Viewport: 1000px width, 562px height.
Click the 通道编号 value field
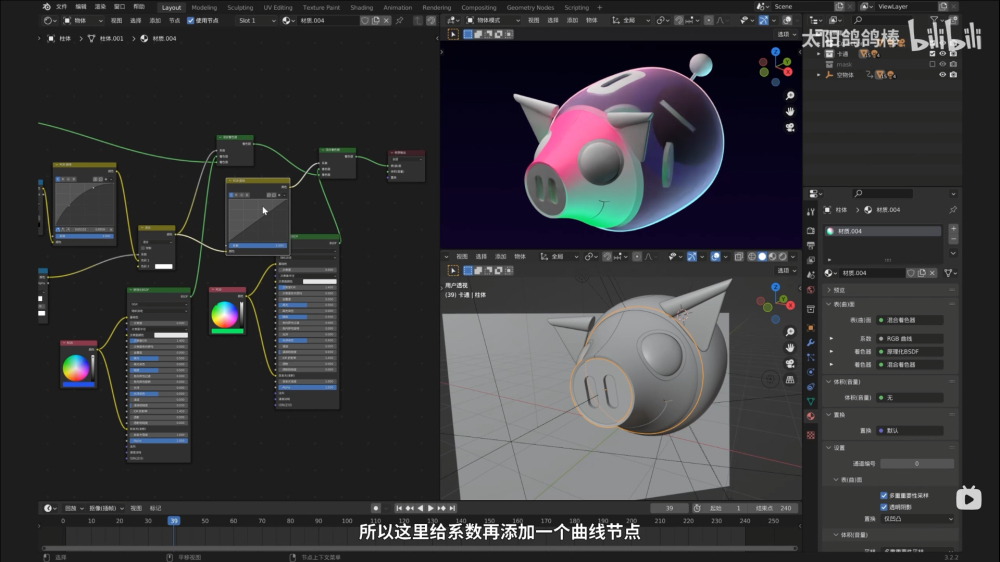click(917, 464)
